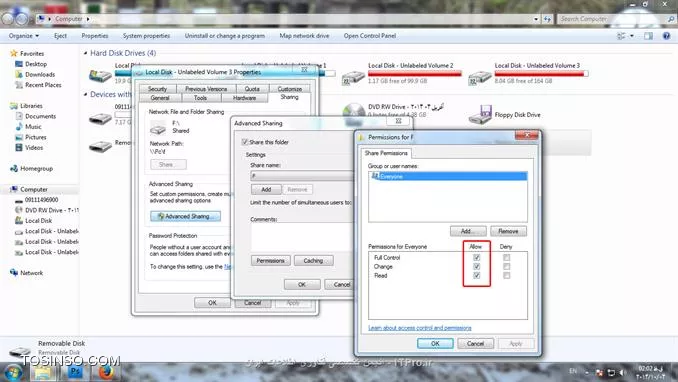Click Add button in Permissions dialog
Screen dimensions: 678x382
[x=468, y=231]
